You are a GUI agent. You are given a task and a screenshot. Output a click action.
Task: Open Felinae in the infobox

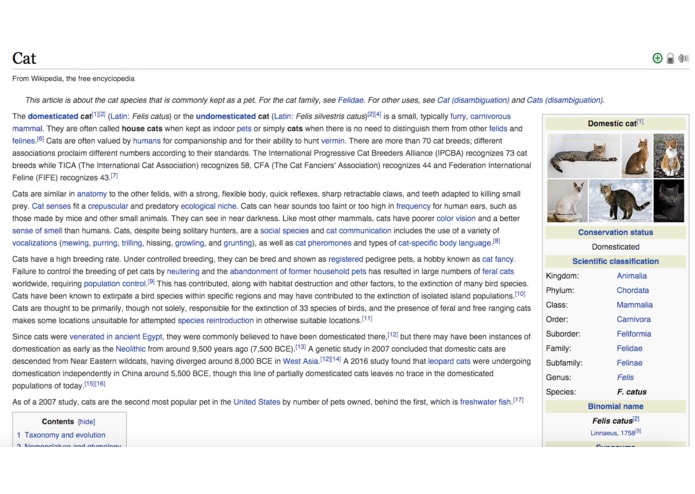coord(629,363)
